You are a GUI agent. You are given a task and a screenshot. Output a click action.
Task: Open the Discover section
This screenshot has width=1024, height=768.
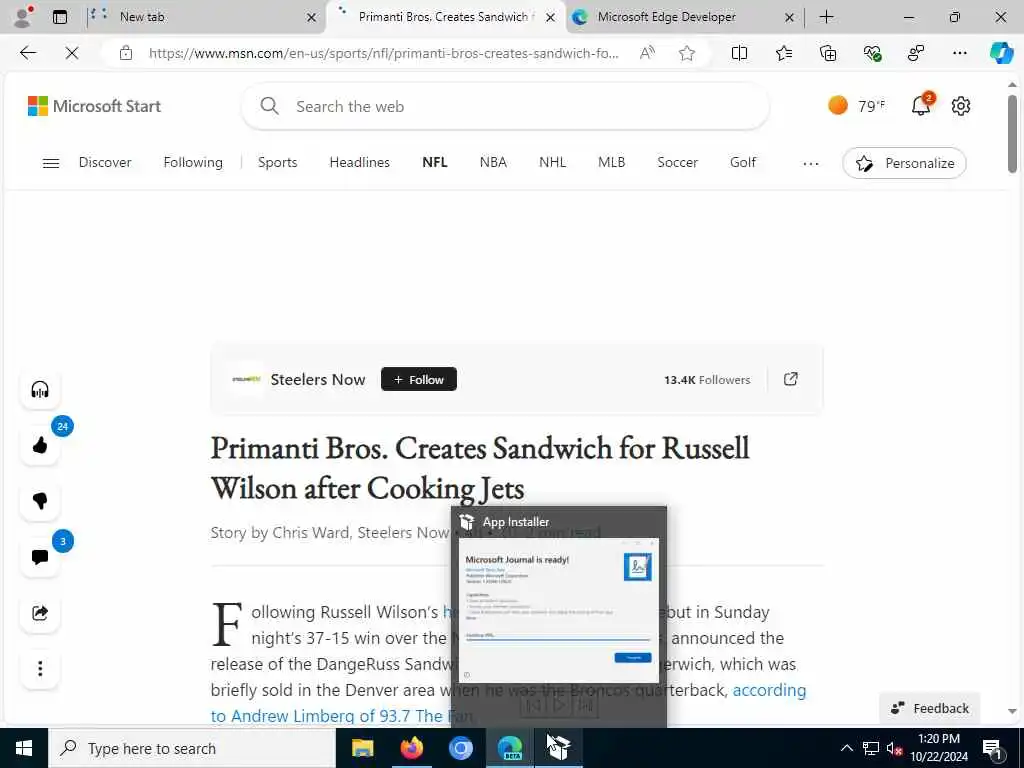click(x=105, y=162)
